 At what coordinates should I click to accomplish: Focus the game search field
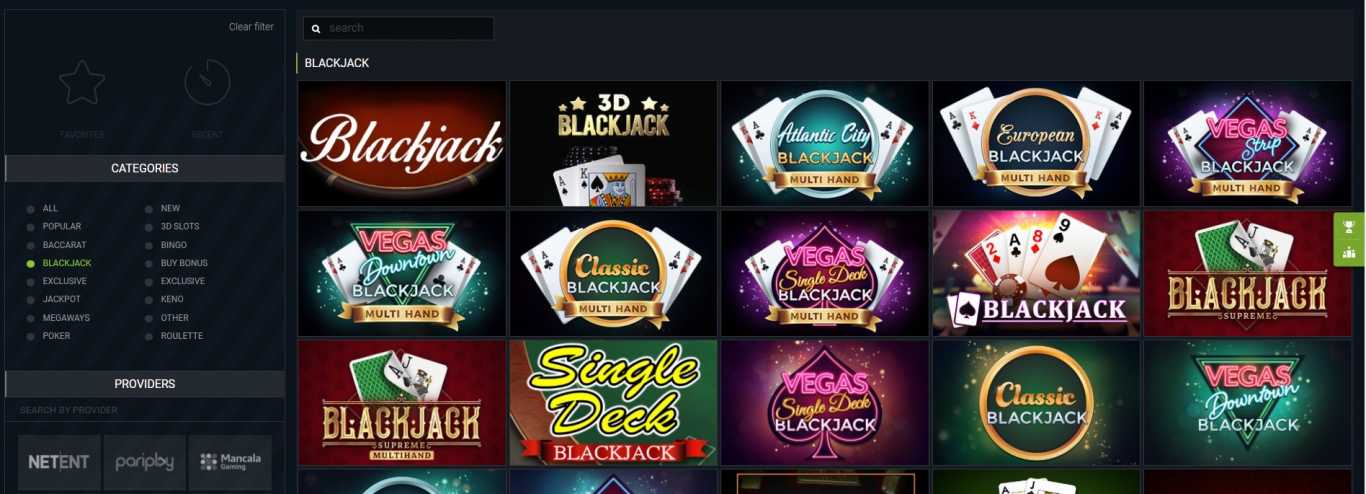398,28
